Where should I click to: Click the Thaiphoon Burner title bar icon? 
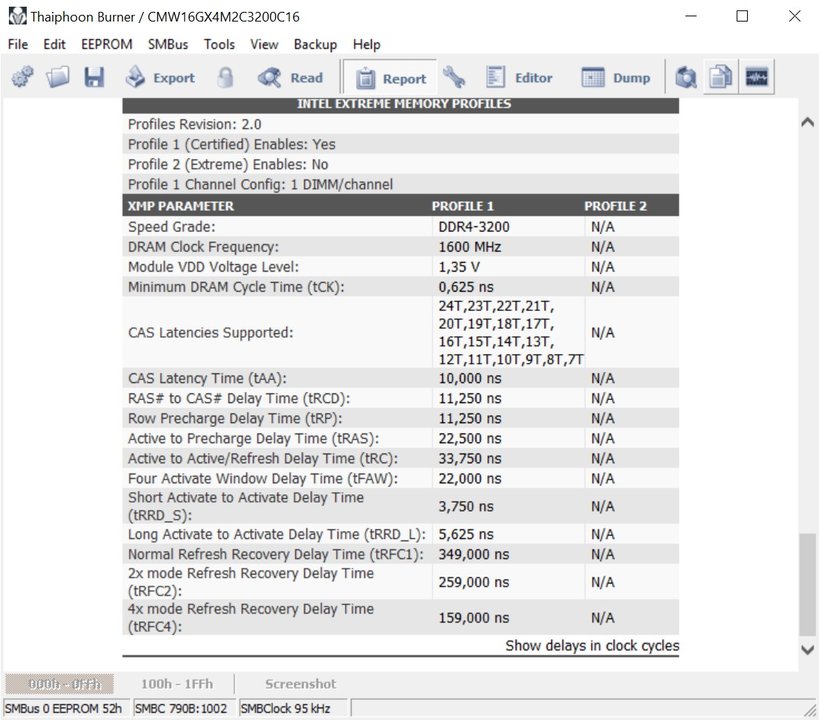pos(17,16)
